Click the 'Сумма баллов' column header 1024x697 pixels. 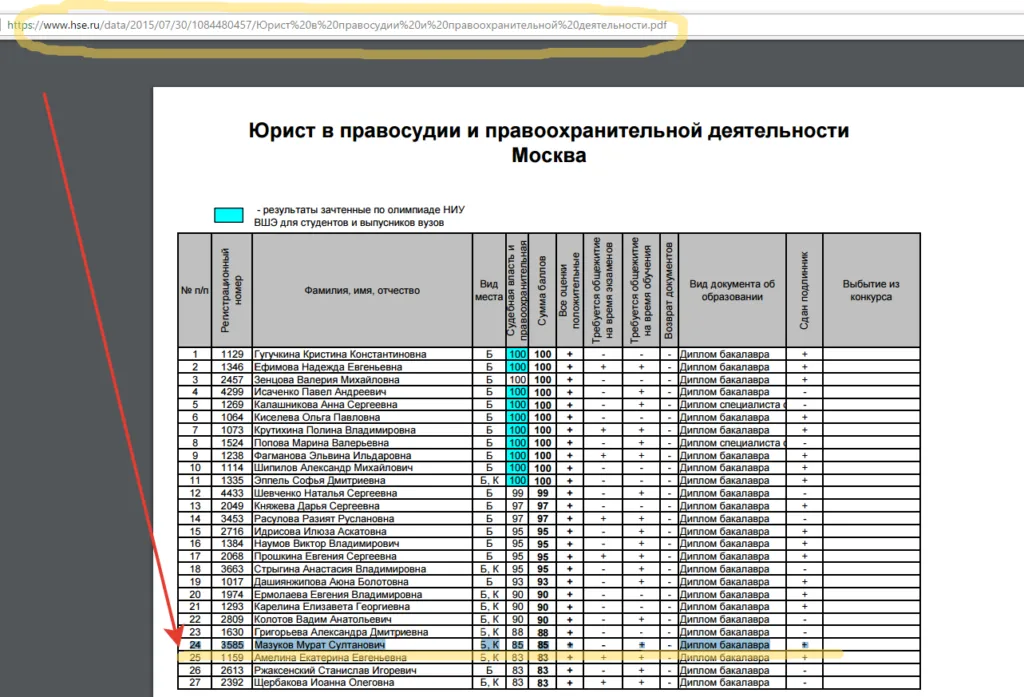(x=542, y=290)
